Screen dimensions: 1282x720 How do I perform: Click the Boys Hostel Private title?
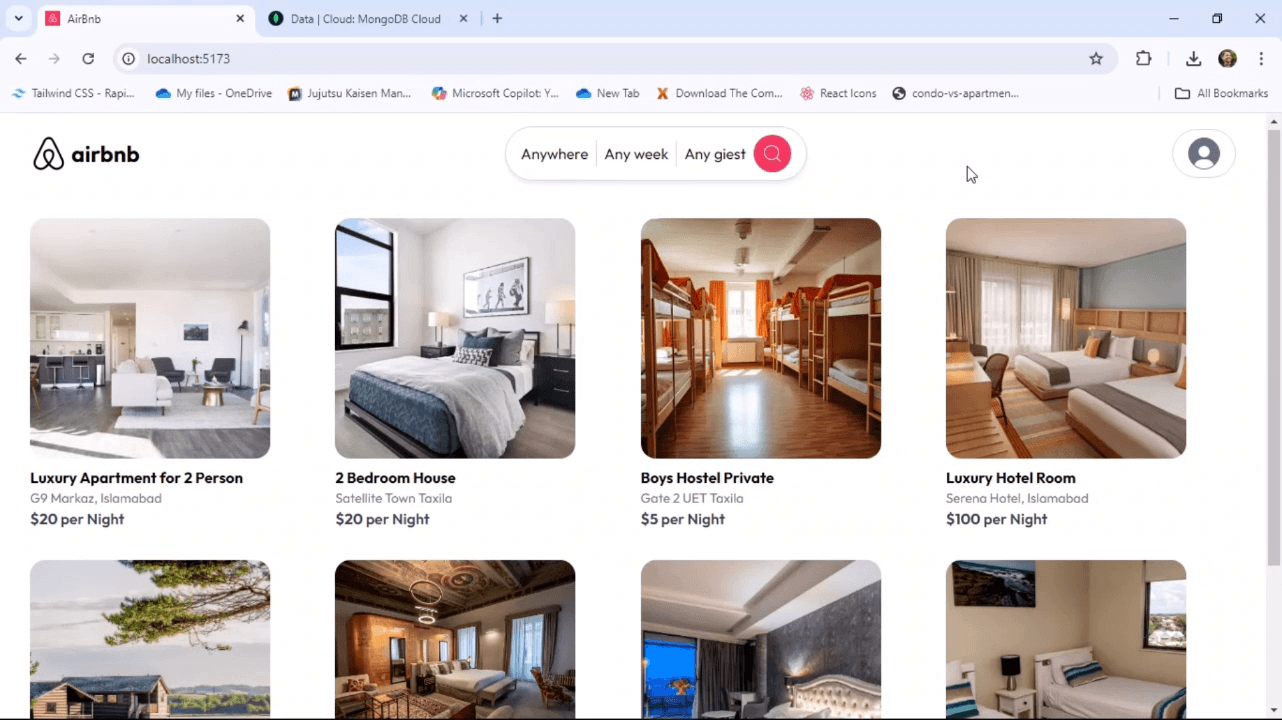tap(707, 478)
